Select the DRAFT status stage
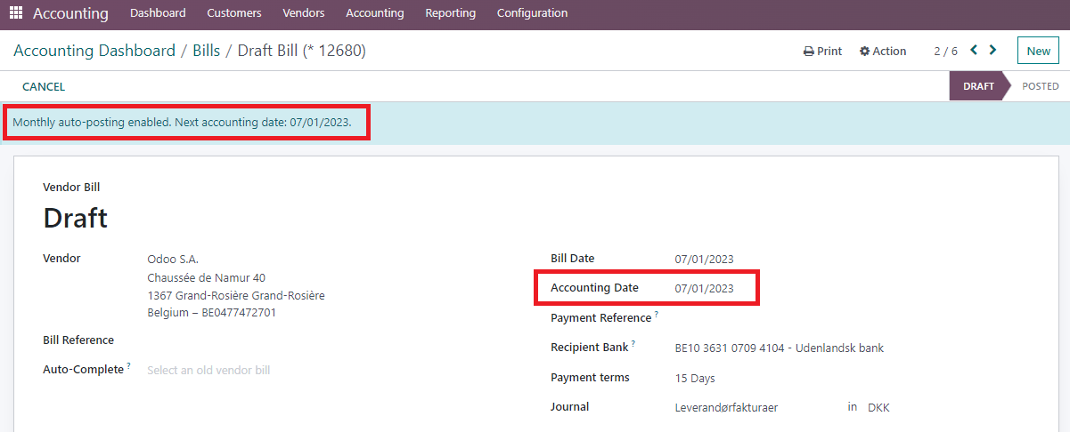This screenshot has height=432, width=1070. pyautogui.click(x=978, y=87)
